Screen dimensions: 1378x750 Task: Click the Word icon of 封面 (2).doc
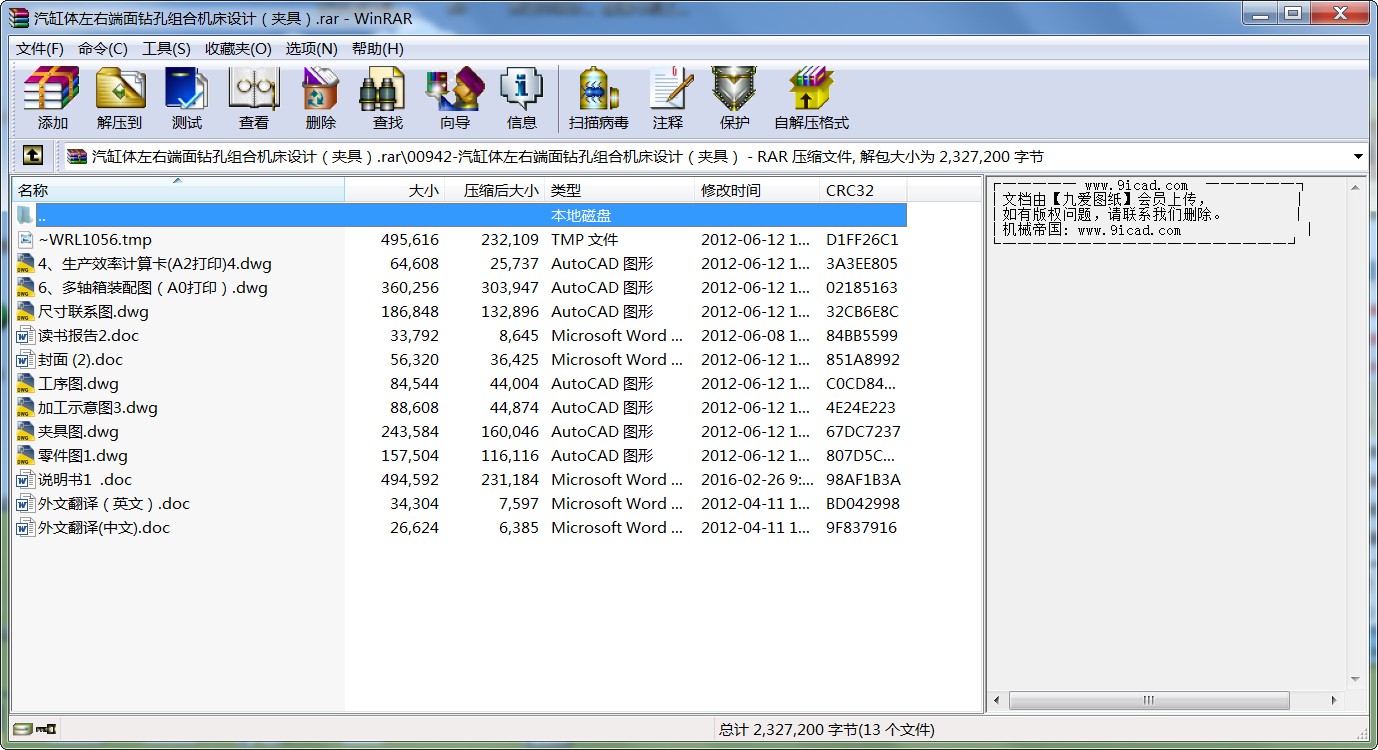25,360
